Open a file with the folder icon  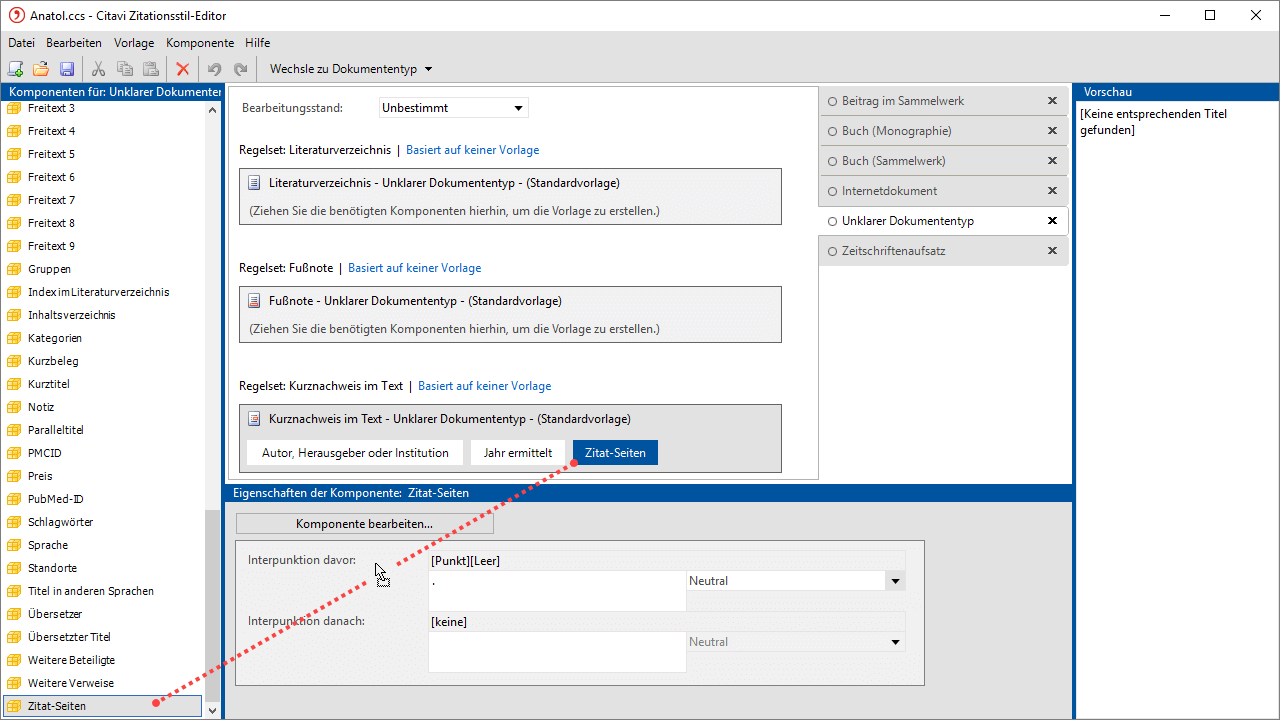41,69
